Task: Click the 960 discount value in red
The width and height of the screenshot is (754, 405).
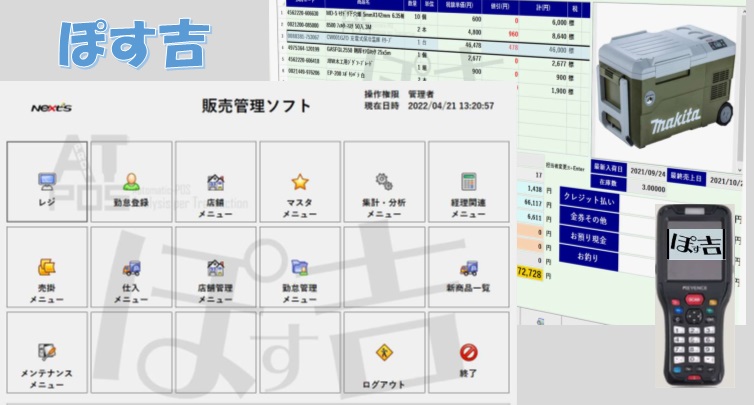Action: point(513,34)
